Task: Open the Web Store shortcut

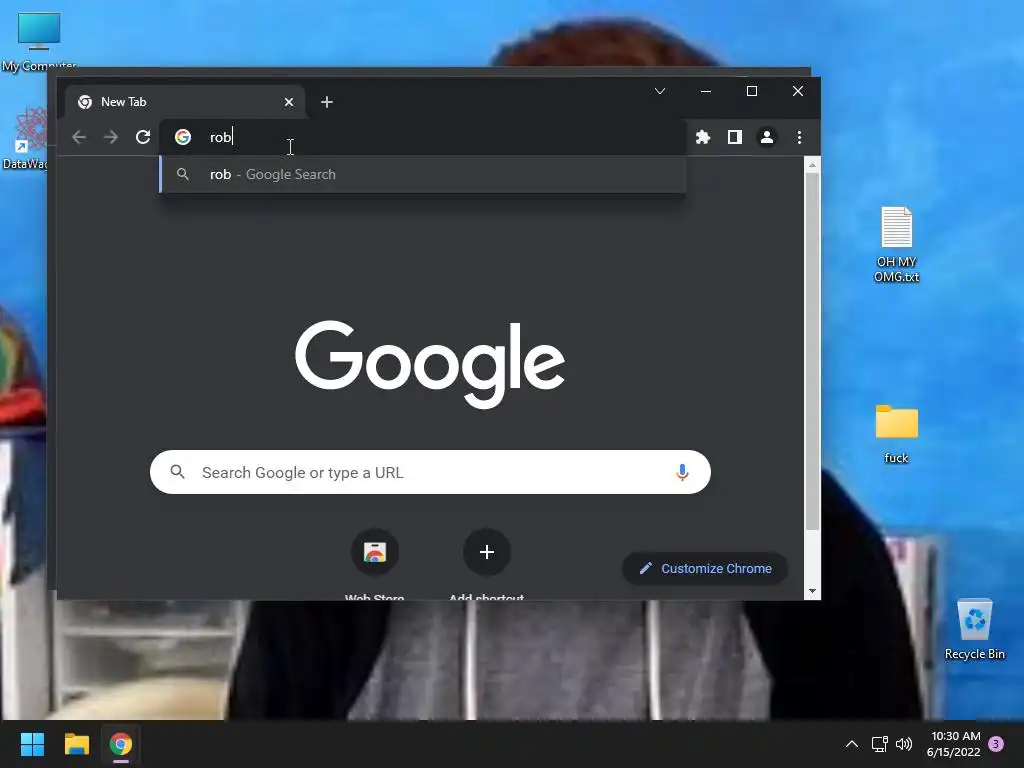Action: click(375, 564)
